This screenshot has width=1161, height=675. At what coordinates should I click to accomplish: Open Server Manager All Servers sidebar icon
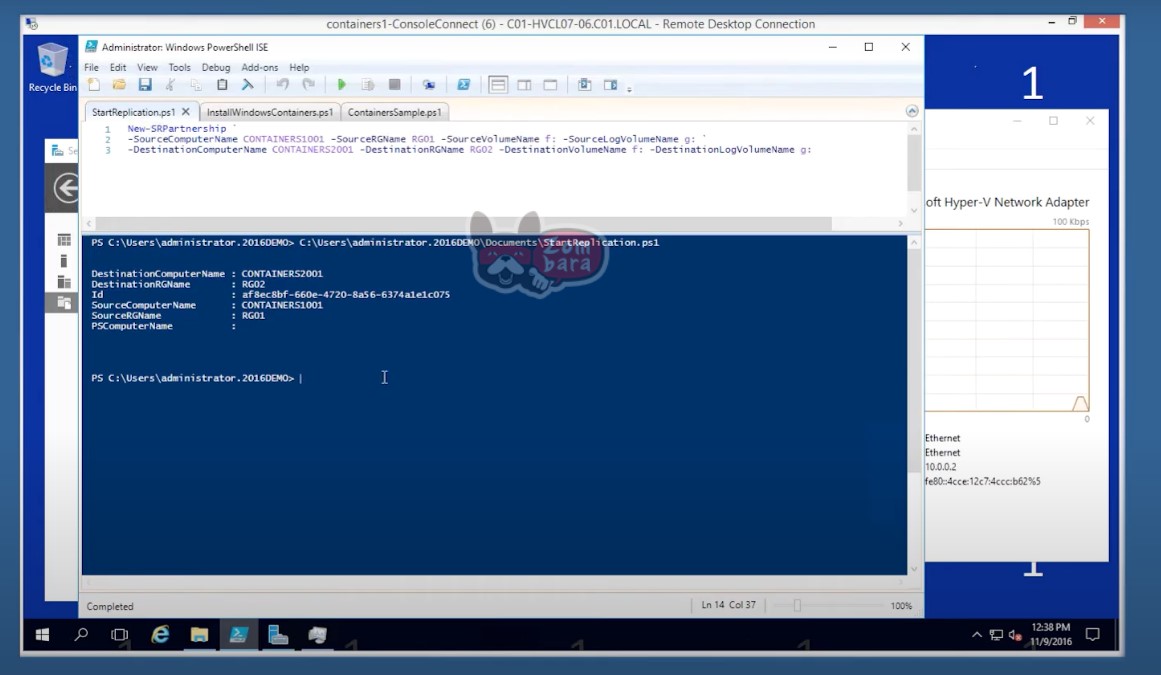point(64,282)
